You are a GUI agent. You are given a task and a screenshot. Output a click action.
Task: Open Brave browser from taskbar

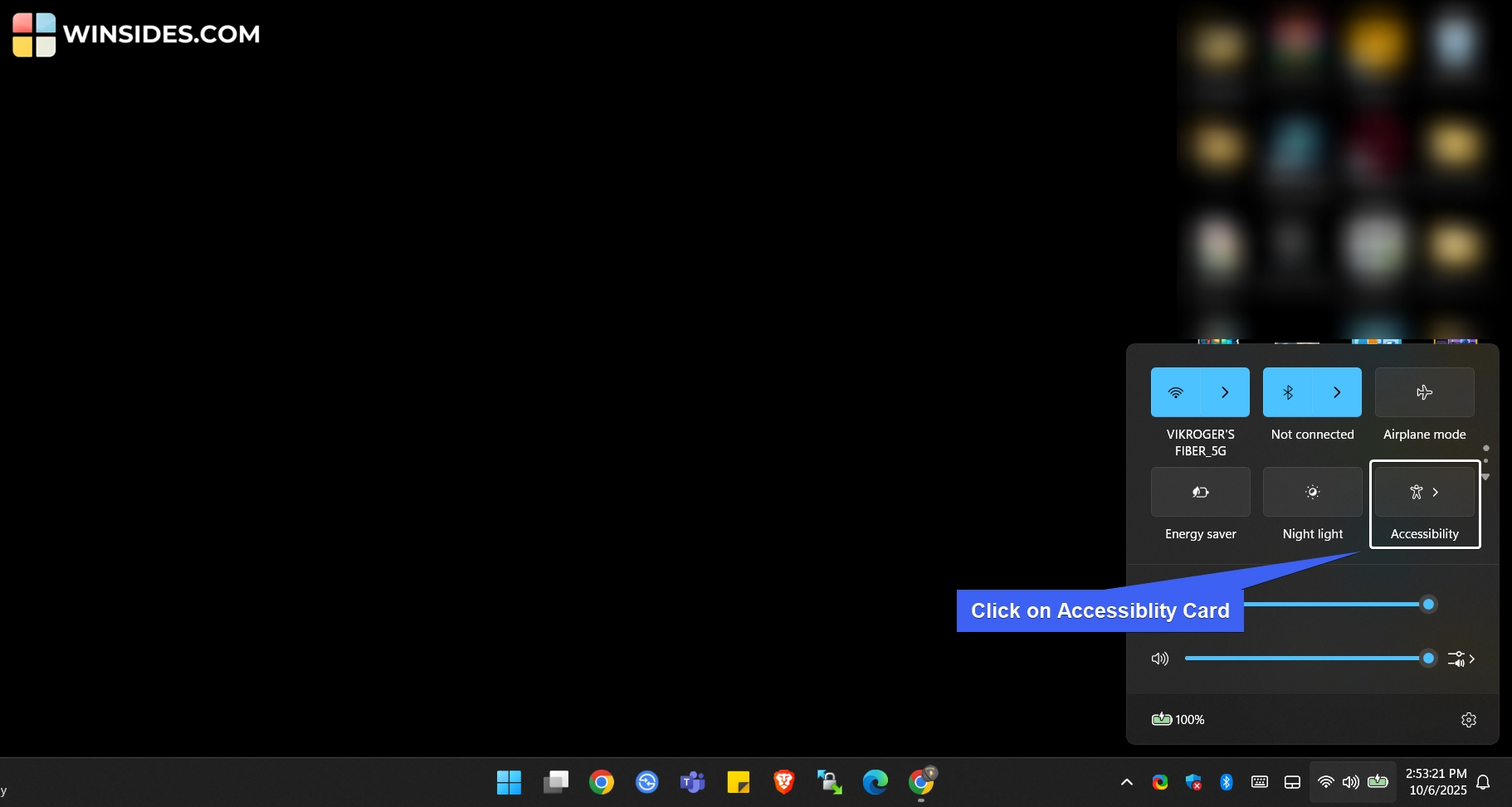[x=783, y=782]
